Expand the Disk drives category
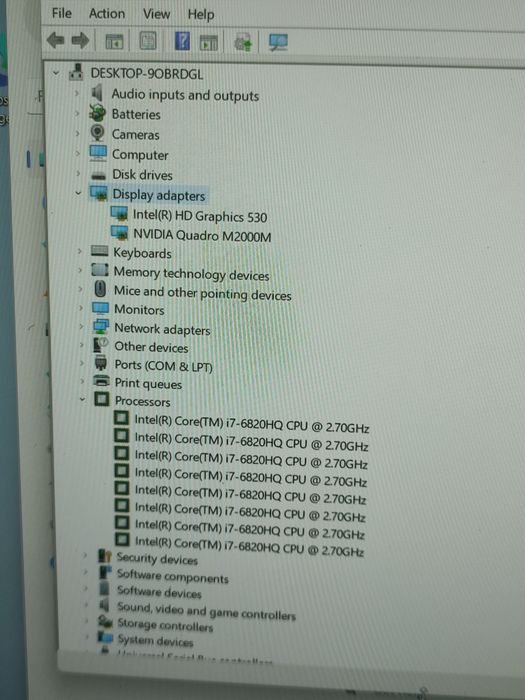This screenshot has height=700, width=525. click(x=78, y=173)
